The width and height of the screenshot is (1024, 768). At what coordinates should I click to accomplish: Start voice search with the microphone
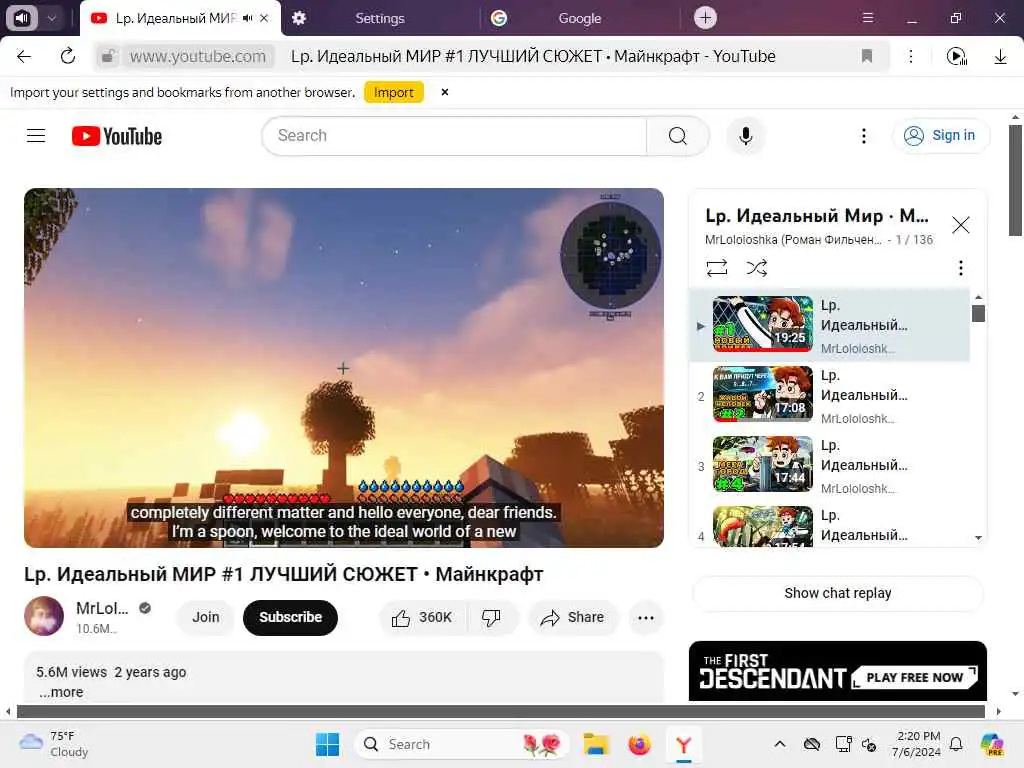click(745, 136)
